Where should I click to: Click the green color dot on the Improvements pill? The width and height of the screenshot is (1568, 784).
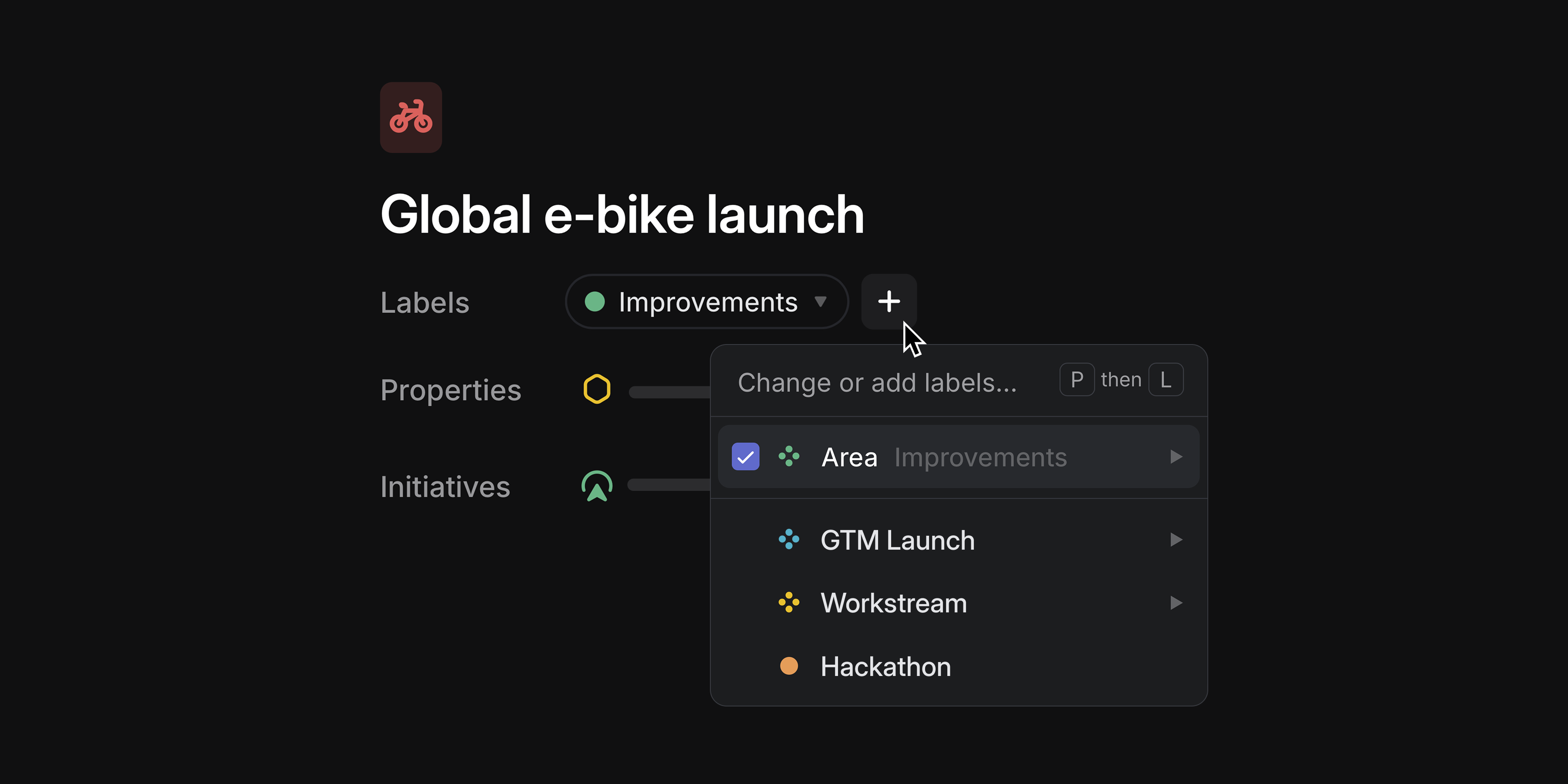point(595,301)
